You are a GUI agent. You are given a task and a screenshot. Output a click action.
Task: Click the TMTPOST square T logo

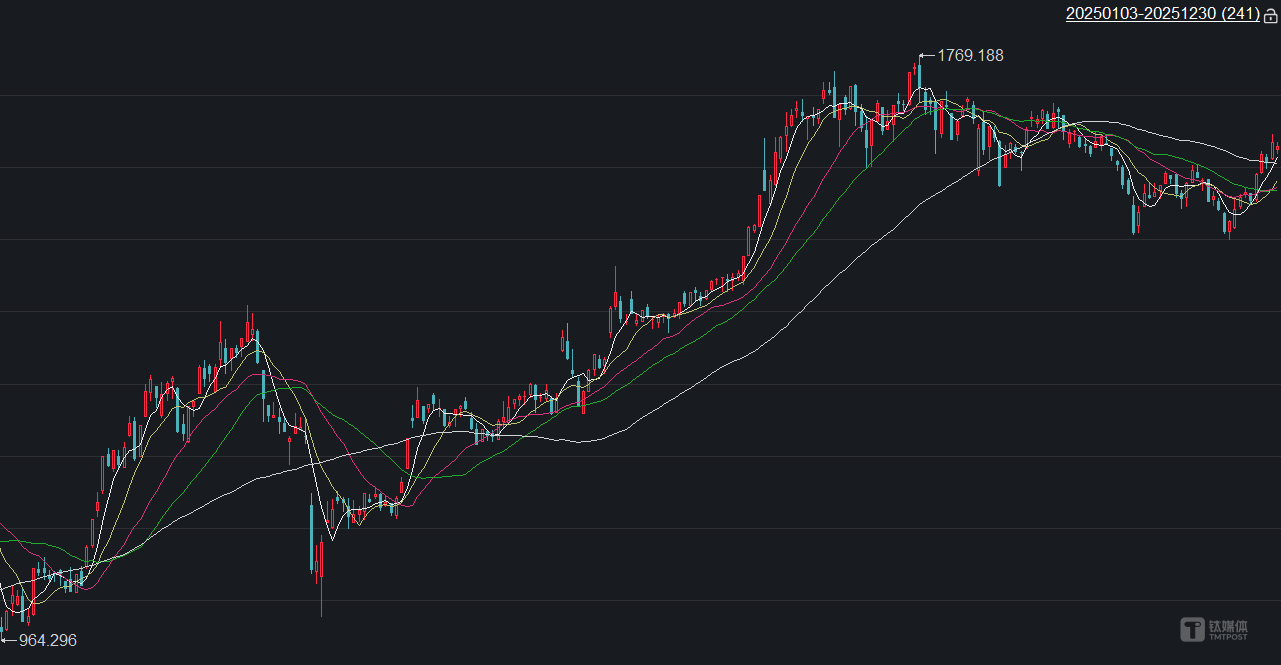(1193, 629)
